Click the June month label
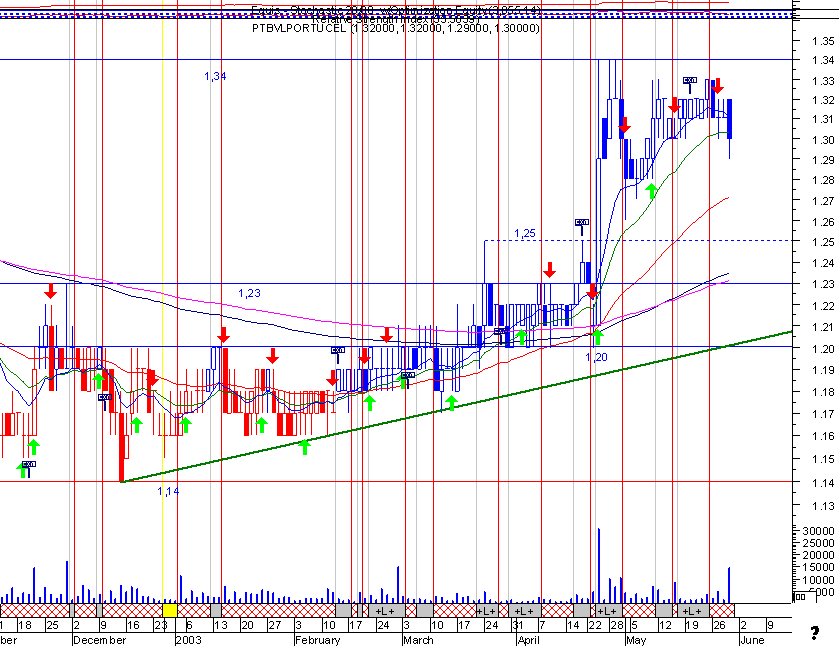Screen dimensions: 839x646 point(752,640)
